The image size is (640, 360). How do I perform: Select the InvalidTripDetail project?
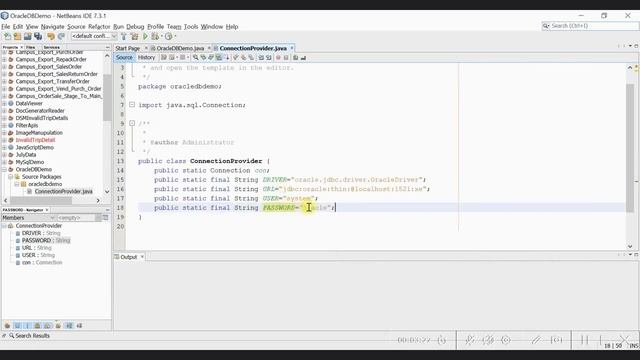coord(35,140)
